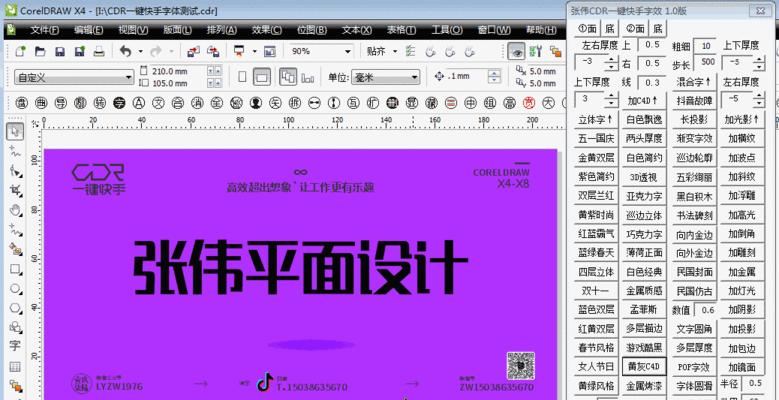Screen dimensions: 779x400
Task: Select the Crop tool in toolbox
Action: [x=15, y=190]
